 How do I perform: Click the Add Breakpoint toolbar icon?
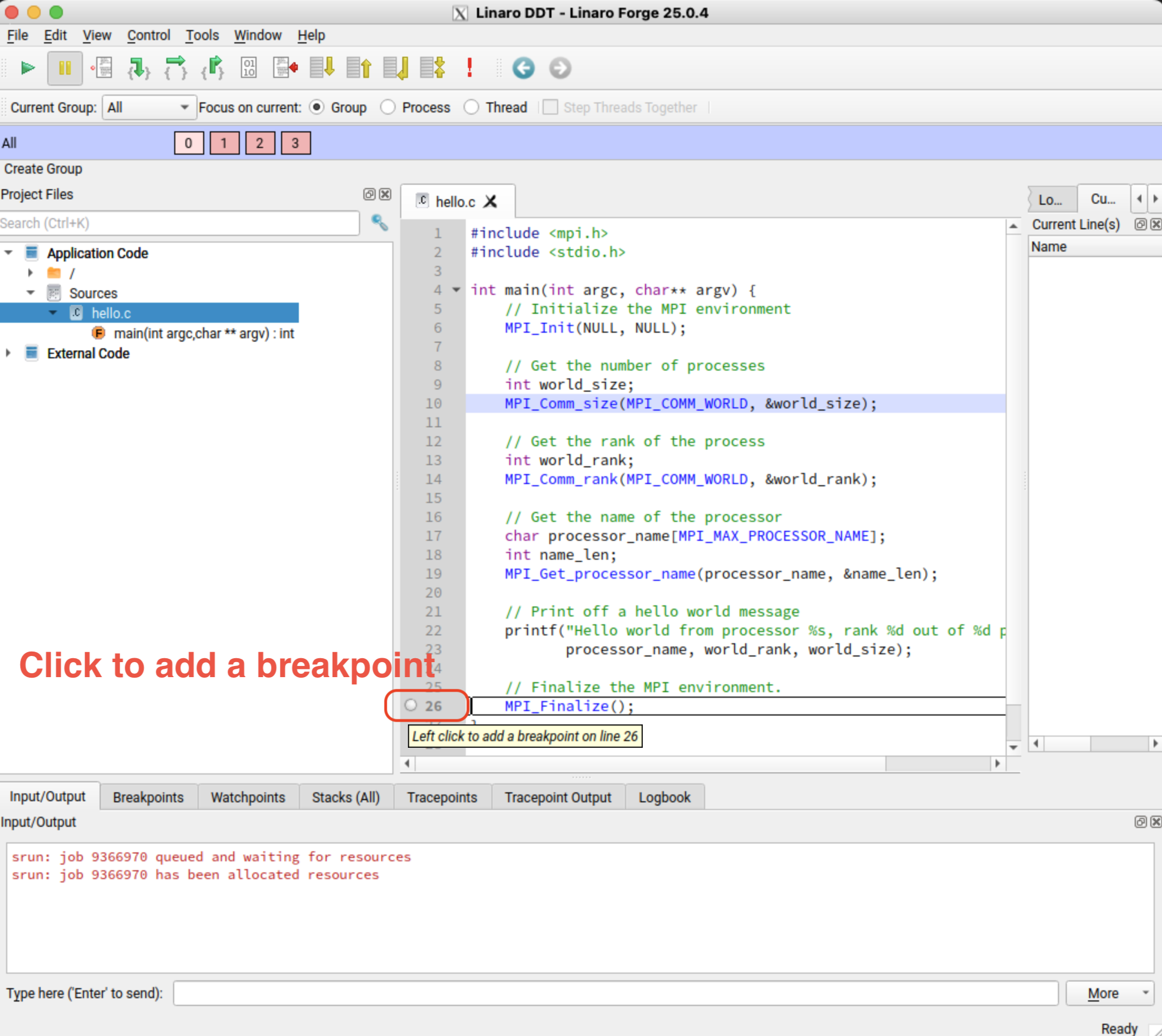(x=102, y=68)
